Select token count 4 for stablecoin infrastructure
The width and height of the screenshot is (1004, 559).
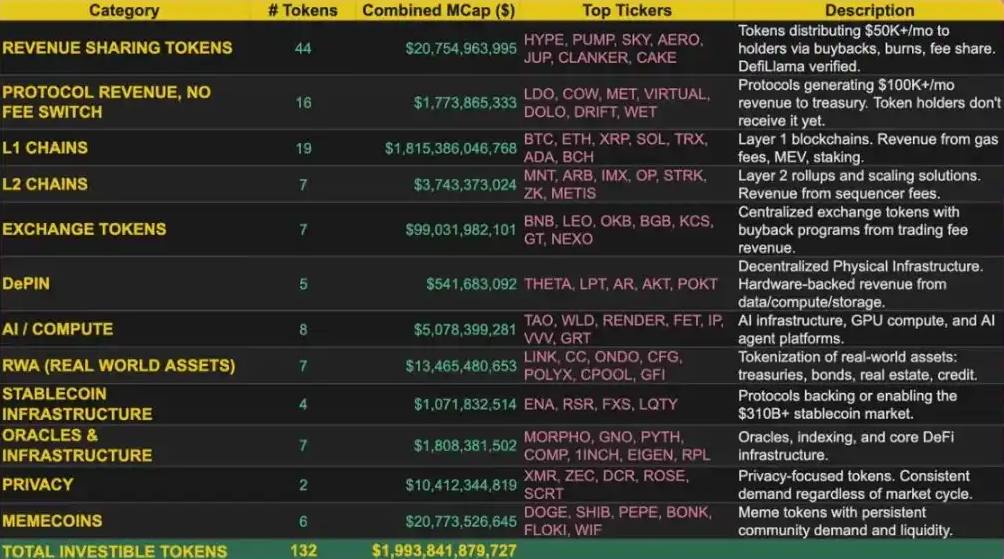click(304, 405)
